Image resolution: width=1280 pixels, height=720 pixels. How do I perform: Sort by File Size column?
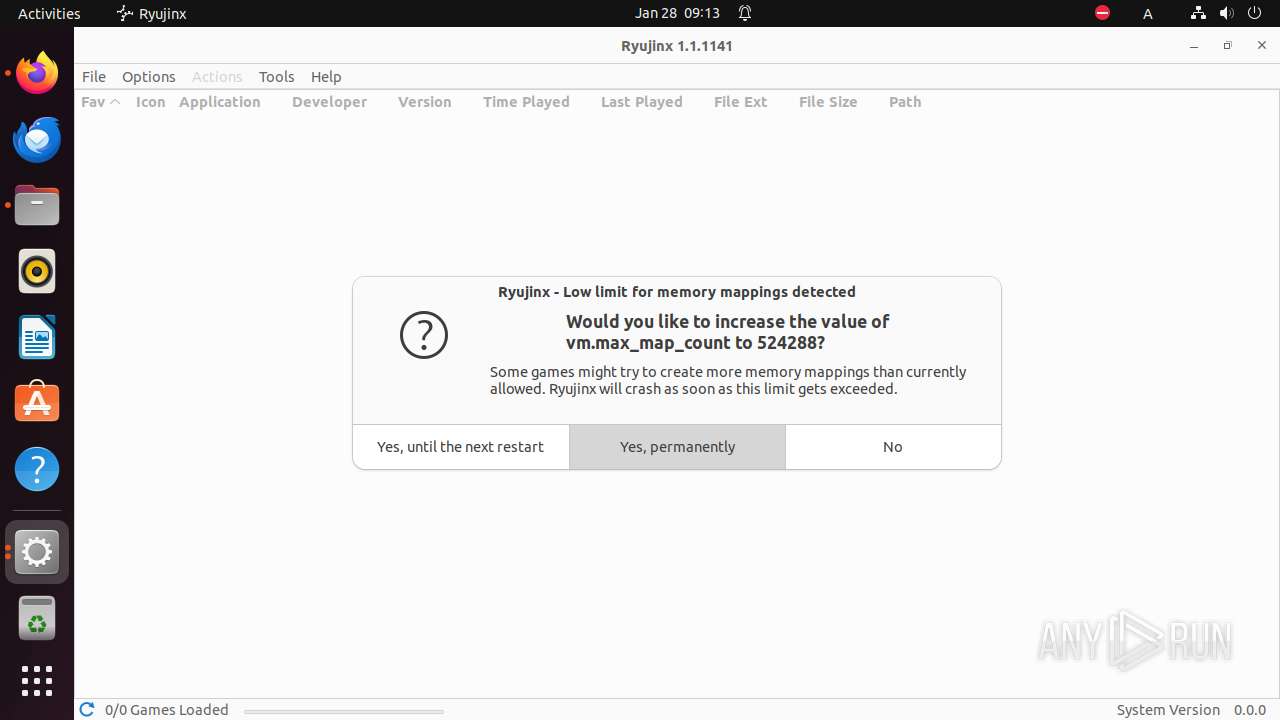[x=828, y=102]
